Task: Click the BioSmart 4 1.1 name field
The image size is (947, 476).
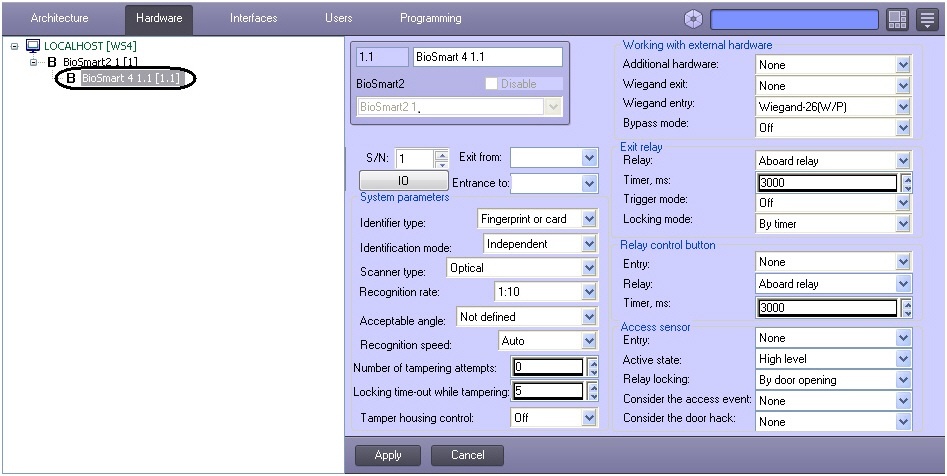Action: click(x=488, y=57)
